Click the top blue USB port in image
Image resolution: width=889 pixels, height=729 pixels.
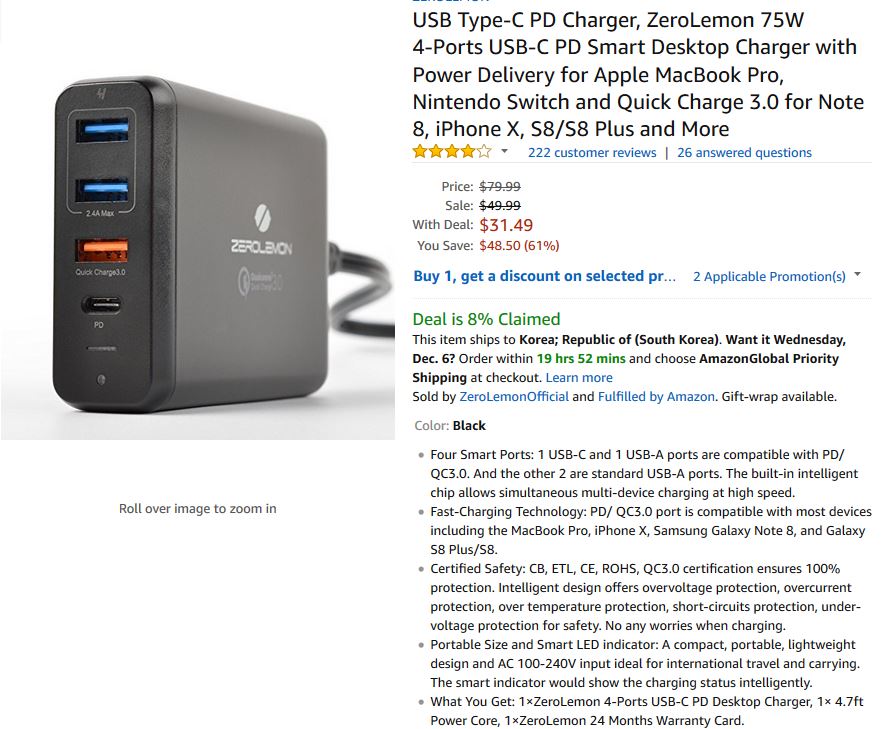(103, 130)
